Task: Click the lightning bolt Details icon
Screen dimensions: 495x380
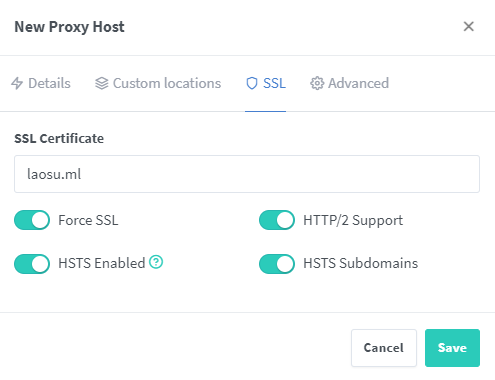Action: click(17, 83)
